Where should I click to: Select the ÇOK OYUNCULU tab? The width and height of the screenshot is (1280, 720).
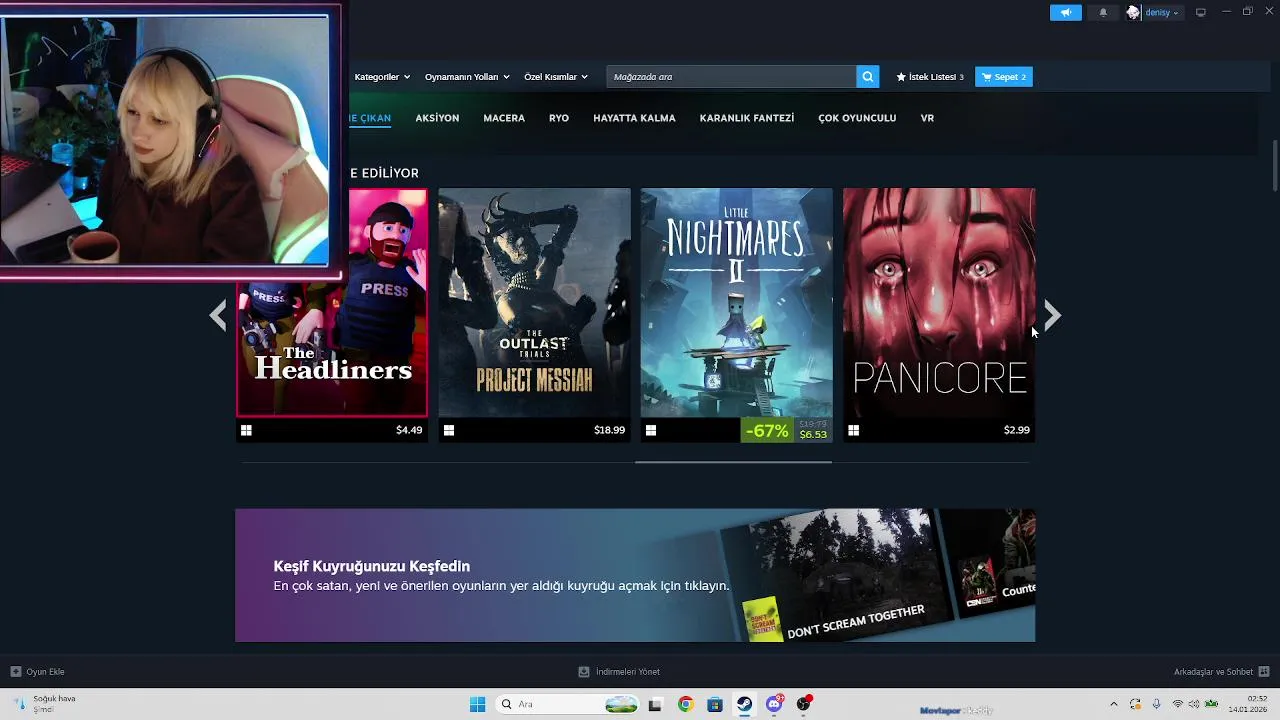(x=857, y=118)
